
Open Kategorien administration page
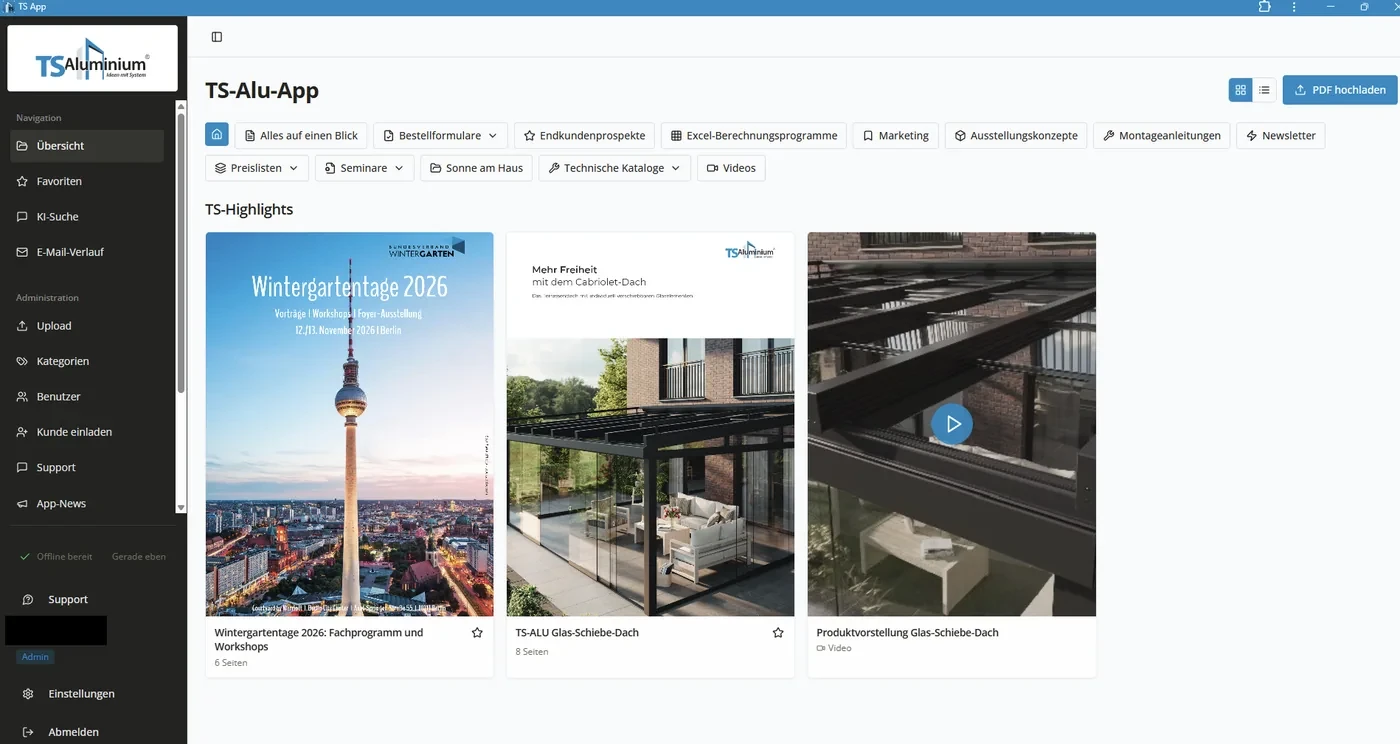coord(87,361)
